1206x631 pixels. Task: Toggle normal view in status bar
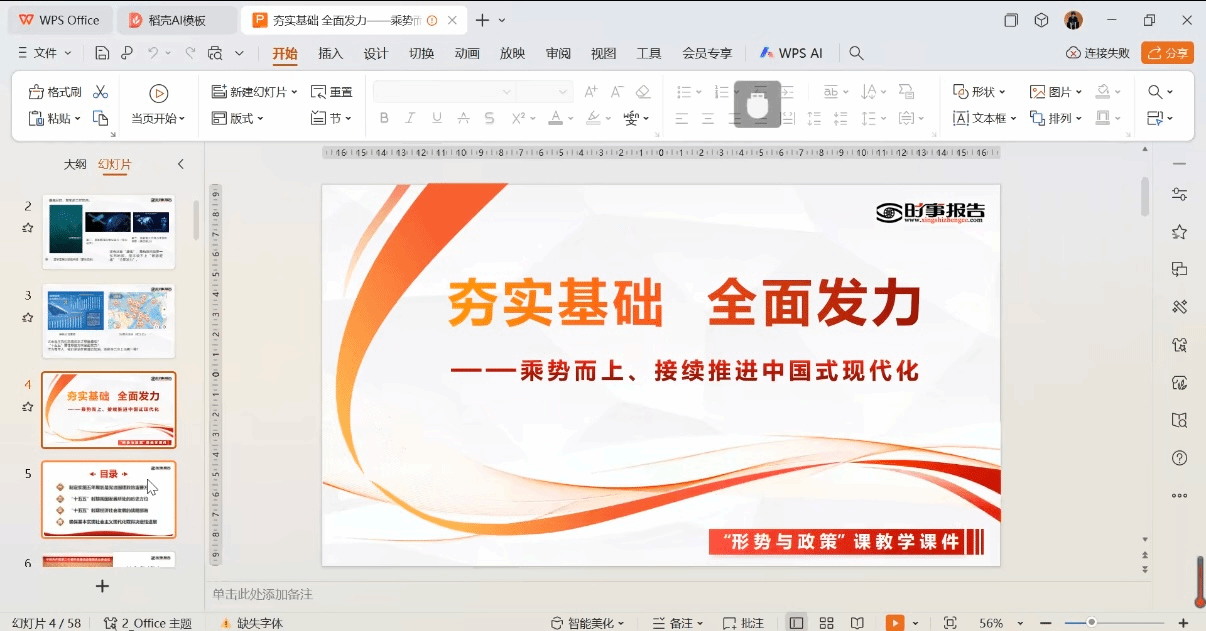[x=796, y=623]
